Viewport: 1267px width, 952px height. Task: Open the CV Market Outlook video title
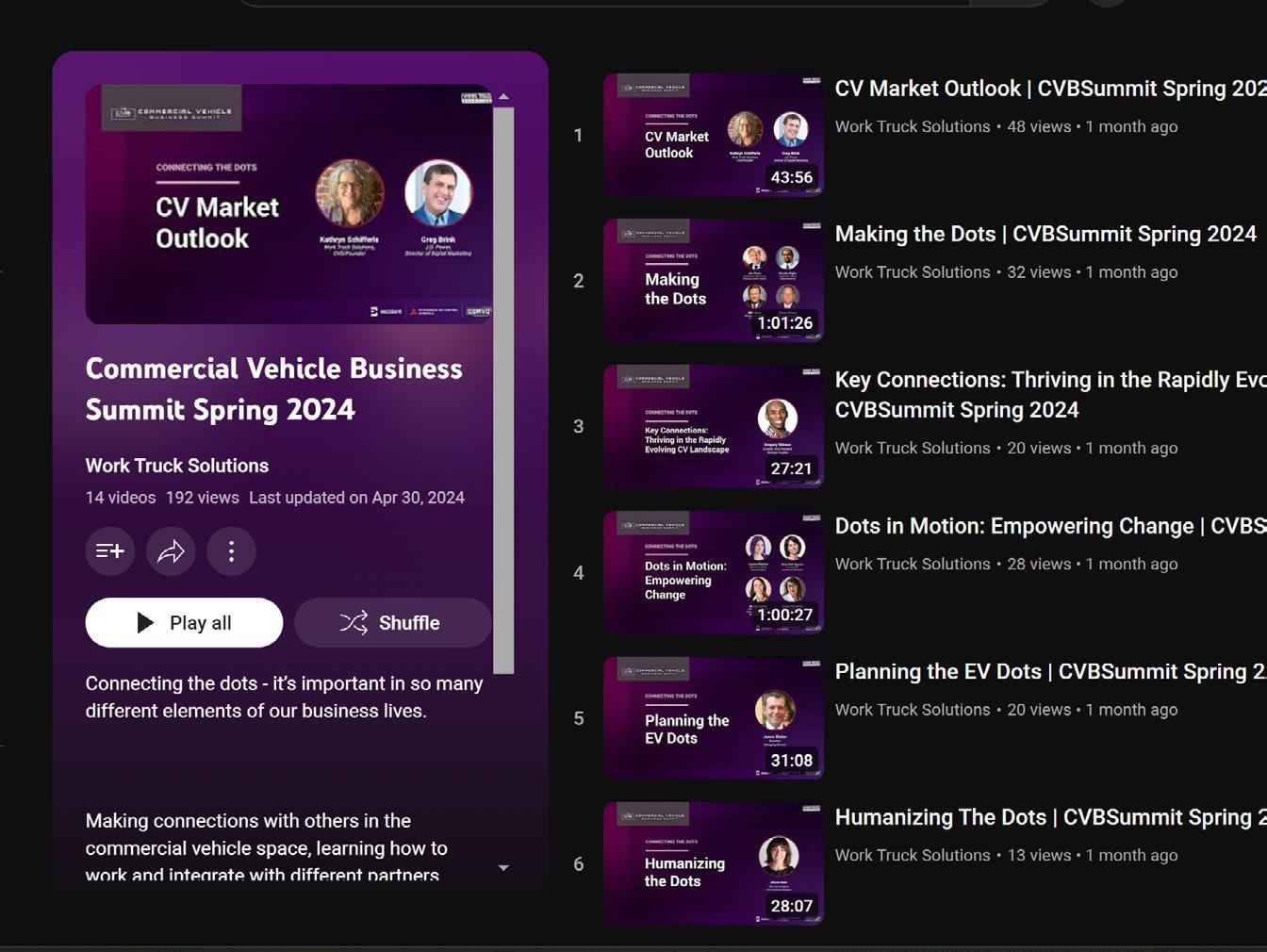(x=1050, y=89)
